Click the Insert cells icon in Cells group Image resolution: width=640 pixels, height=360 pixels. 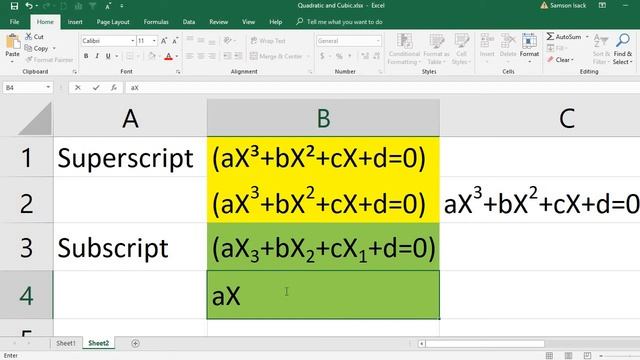pos(487,41)
